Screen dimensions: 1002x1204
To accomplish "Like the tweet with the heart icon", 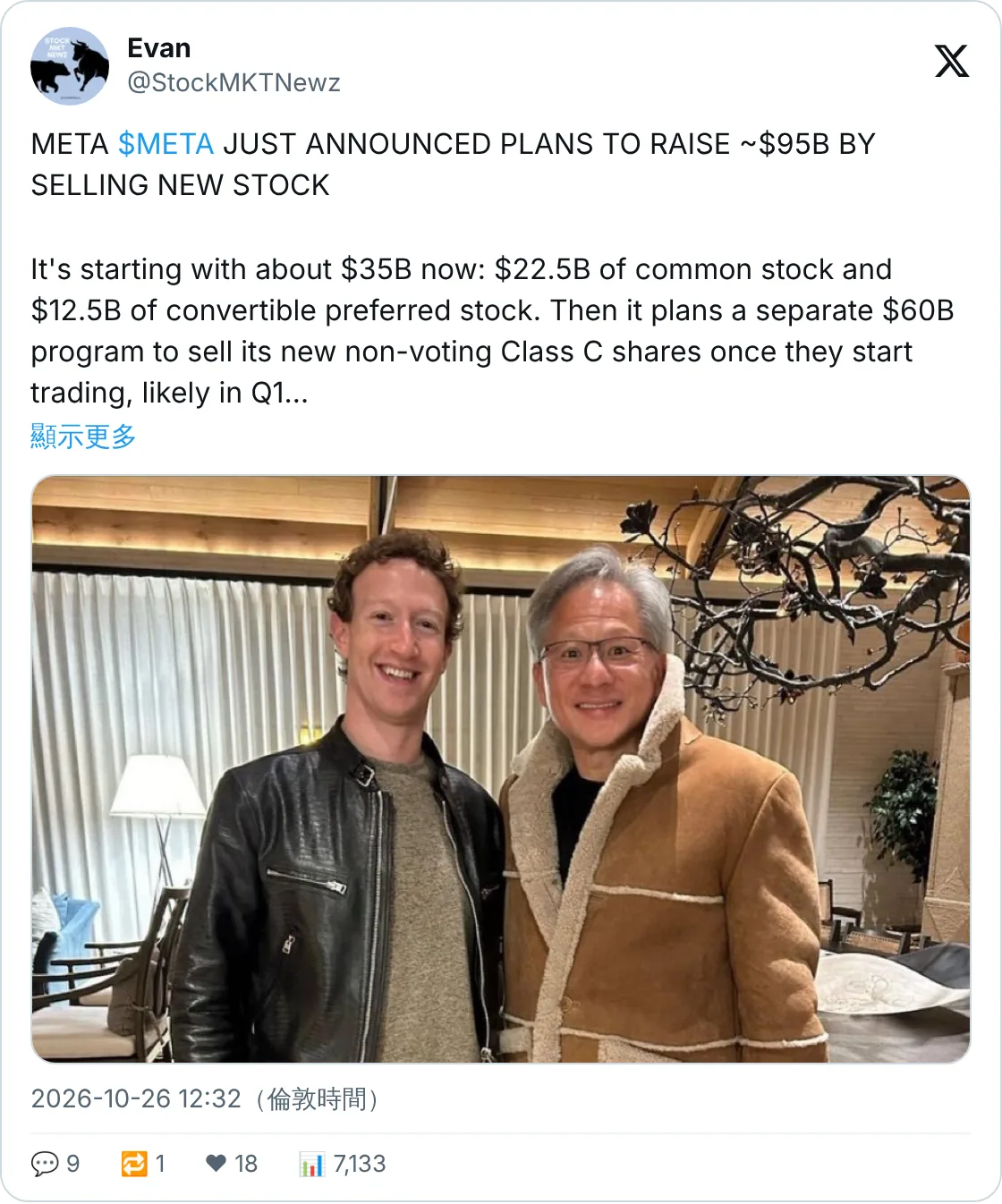I will tap(216, 1164).
